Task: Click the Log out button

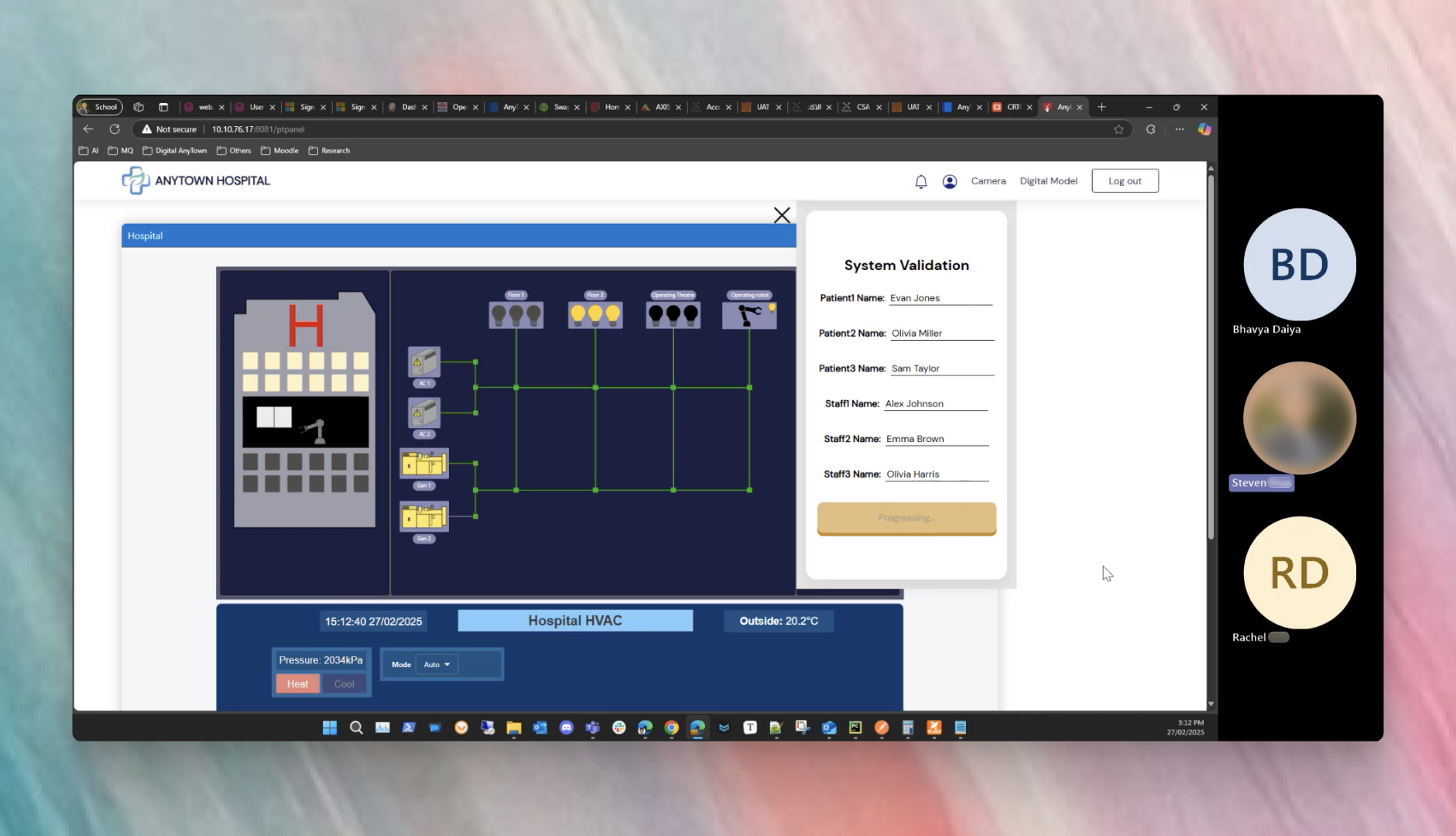Action: tap(1125, 180)
